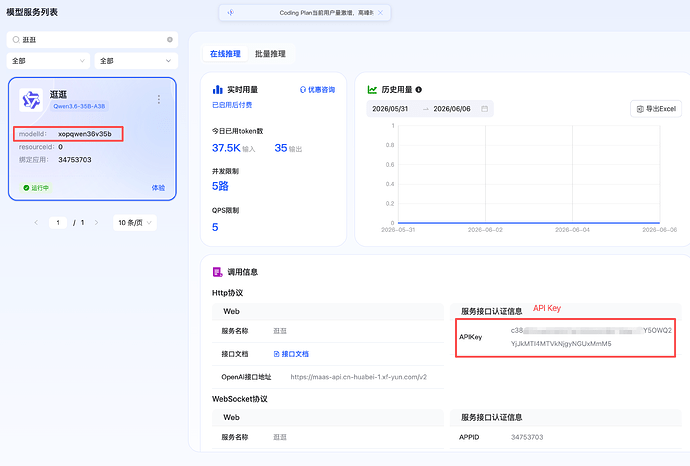Click the 5路 concurrency limit value

[220, 186]
